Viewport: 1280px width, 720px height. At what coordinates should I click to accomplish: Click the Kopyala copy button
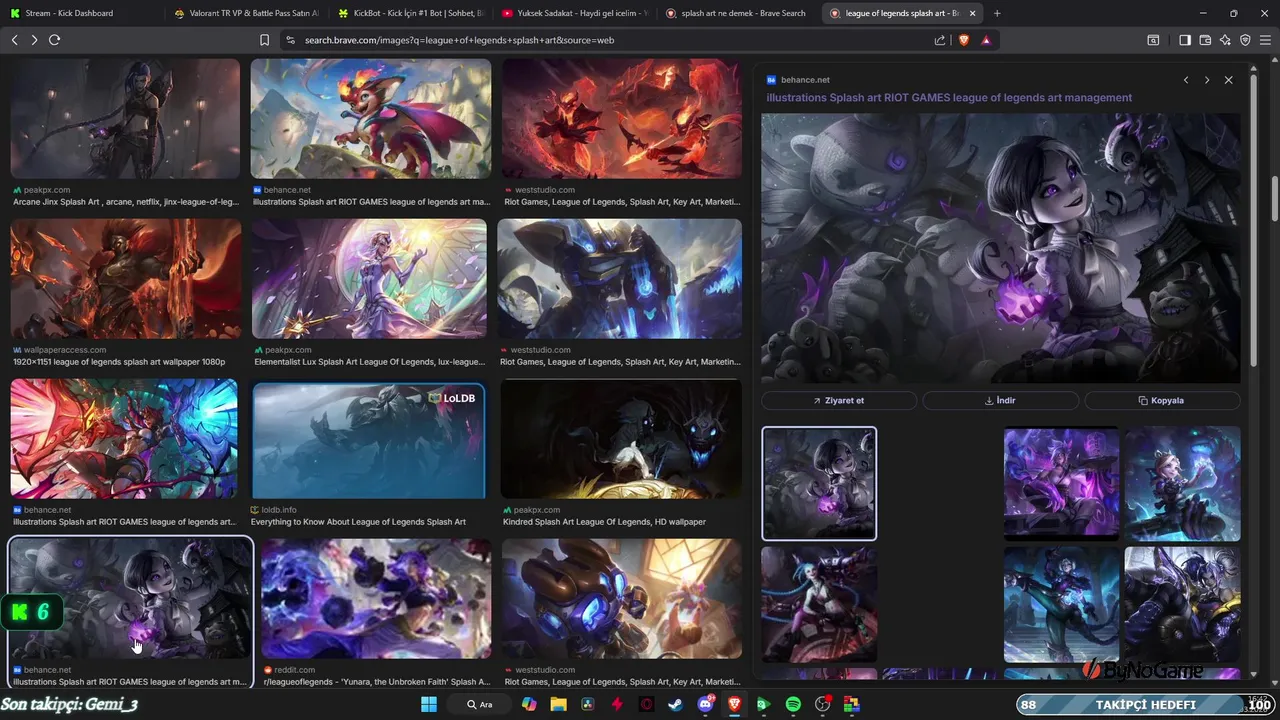tap(1162, 400)
